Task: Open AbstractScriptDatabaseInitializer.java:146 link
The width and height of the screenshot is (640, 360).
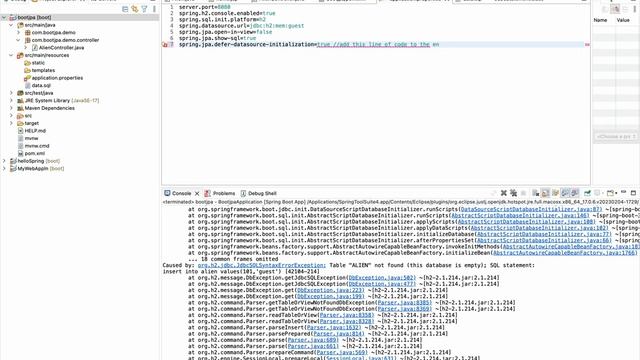Action: 520,215
